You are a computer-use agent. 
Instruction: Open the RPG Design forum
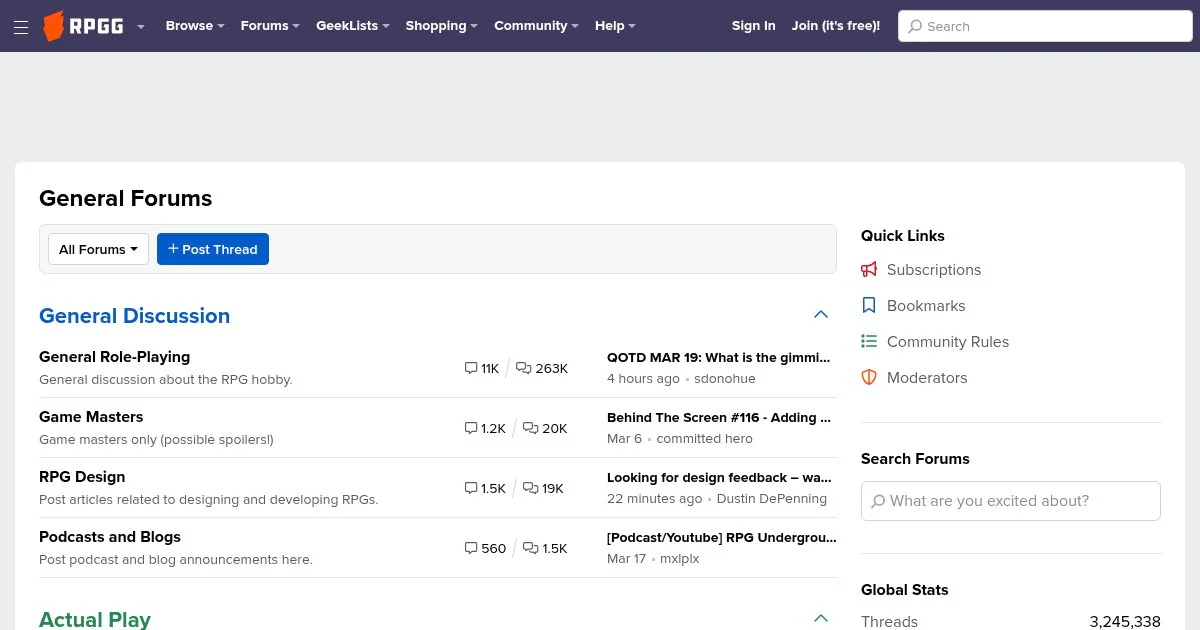point(82,477)
